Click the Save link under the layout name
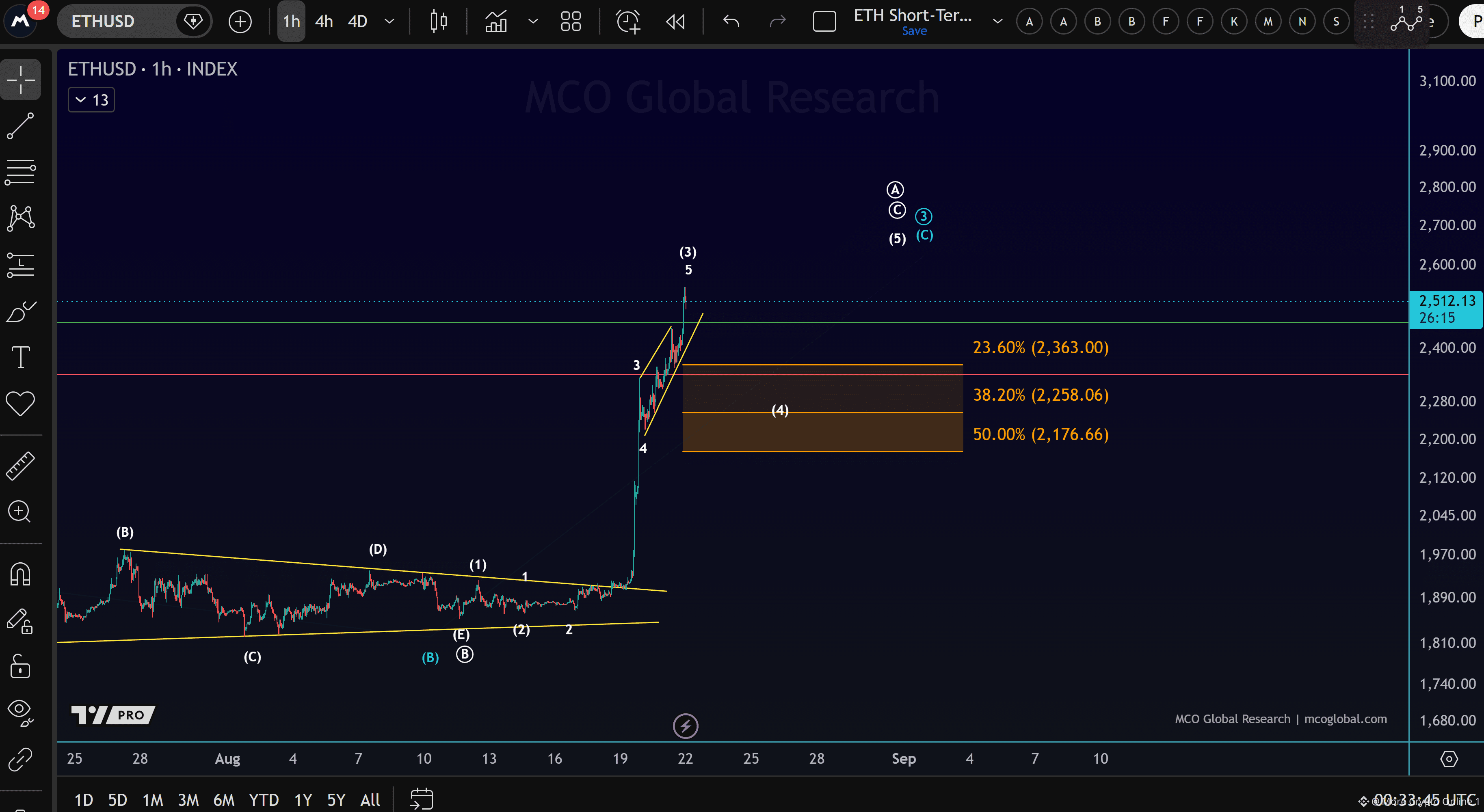Image resolution: width=1484 pixels, height=812 pixels. [914, 31]
